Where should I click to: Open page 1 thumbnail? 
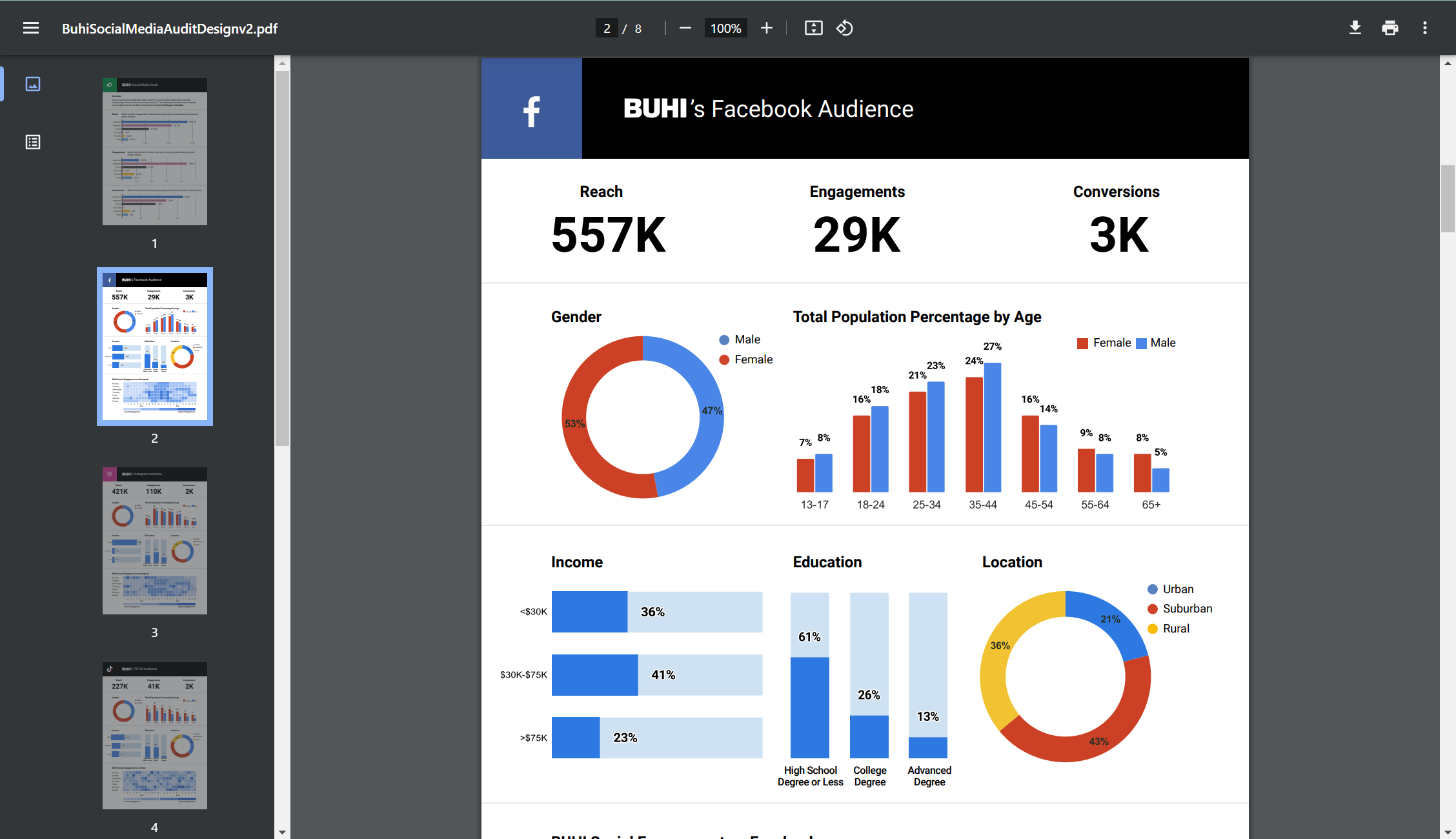155,152
